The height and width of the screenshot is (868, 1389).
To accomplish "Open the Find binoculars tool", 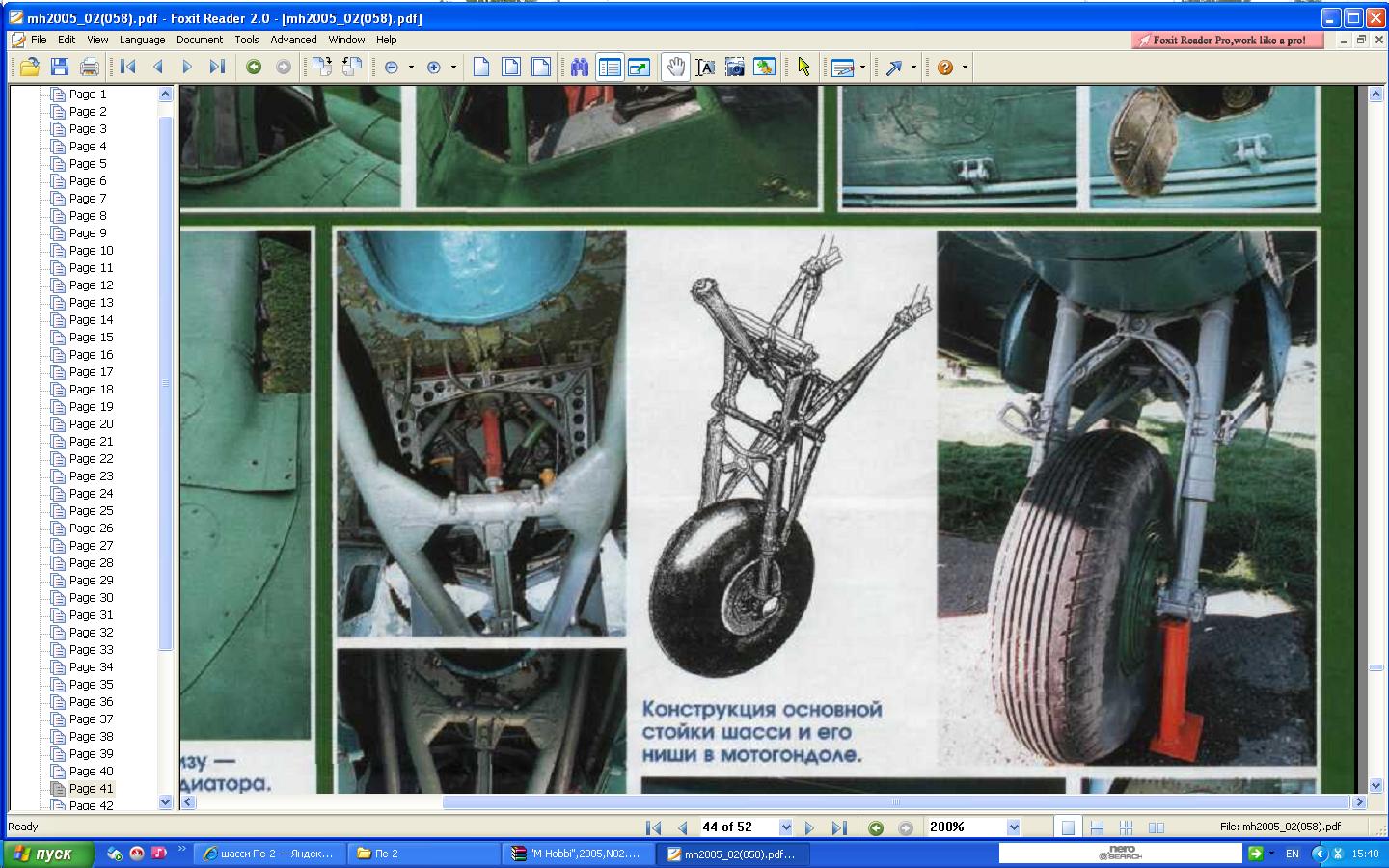I will click(579, 67).
